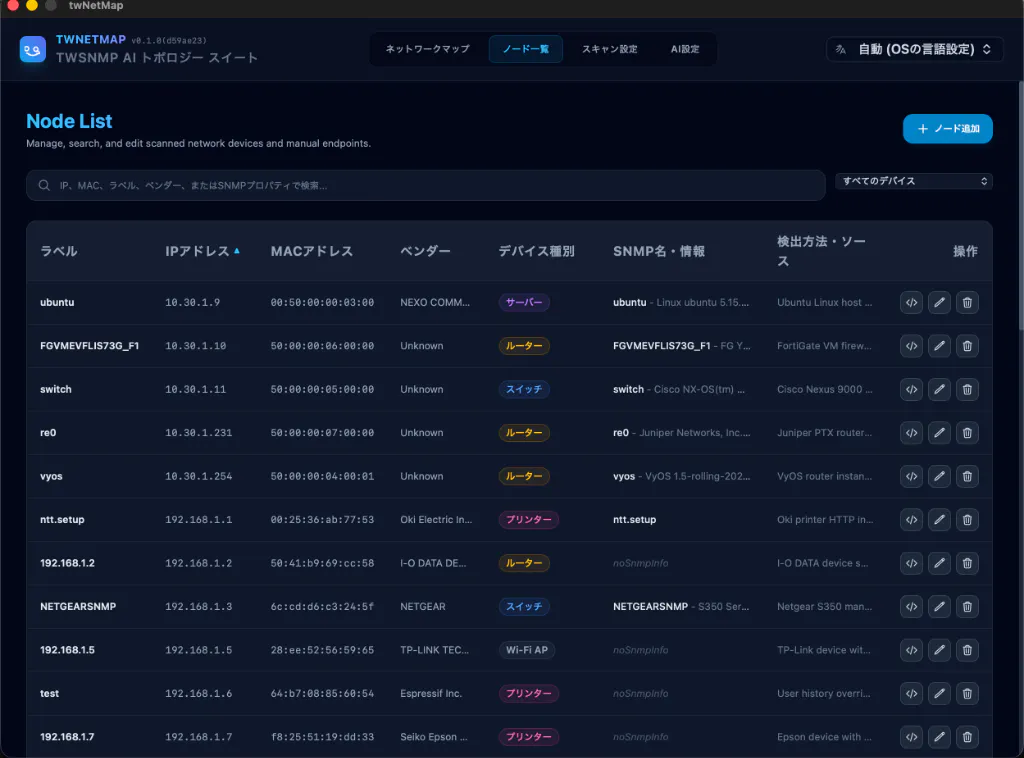This screenshot has height=758, width=1024.
Task: Click the label 192.168.1.2
Action: 67,563
